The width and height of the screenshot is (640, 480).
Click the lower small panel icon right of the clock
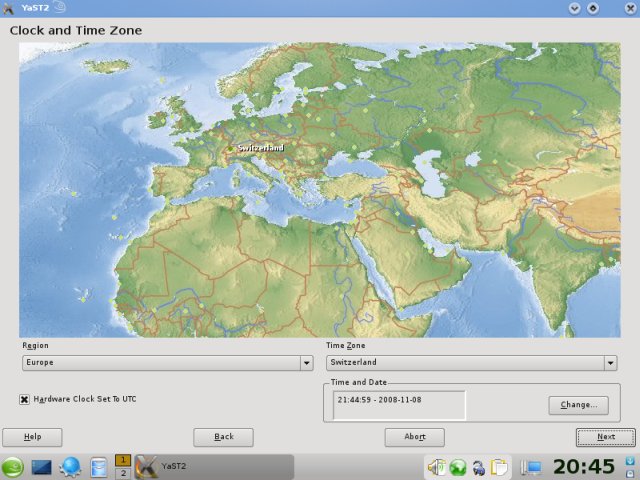[x=630, y=473]
